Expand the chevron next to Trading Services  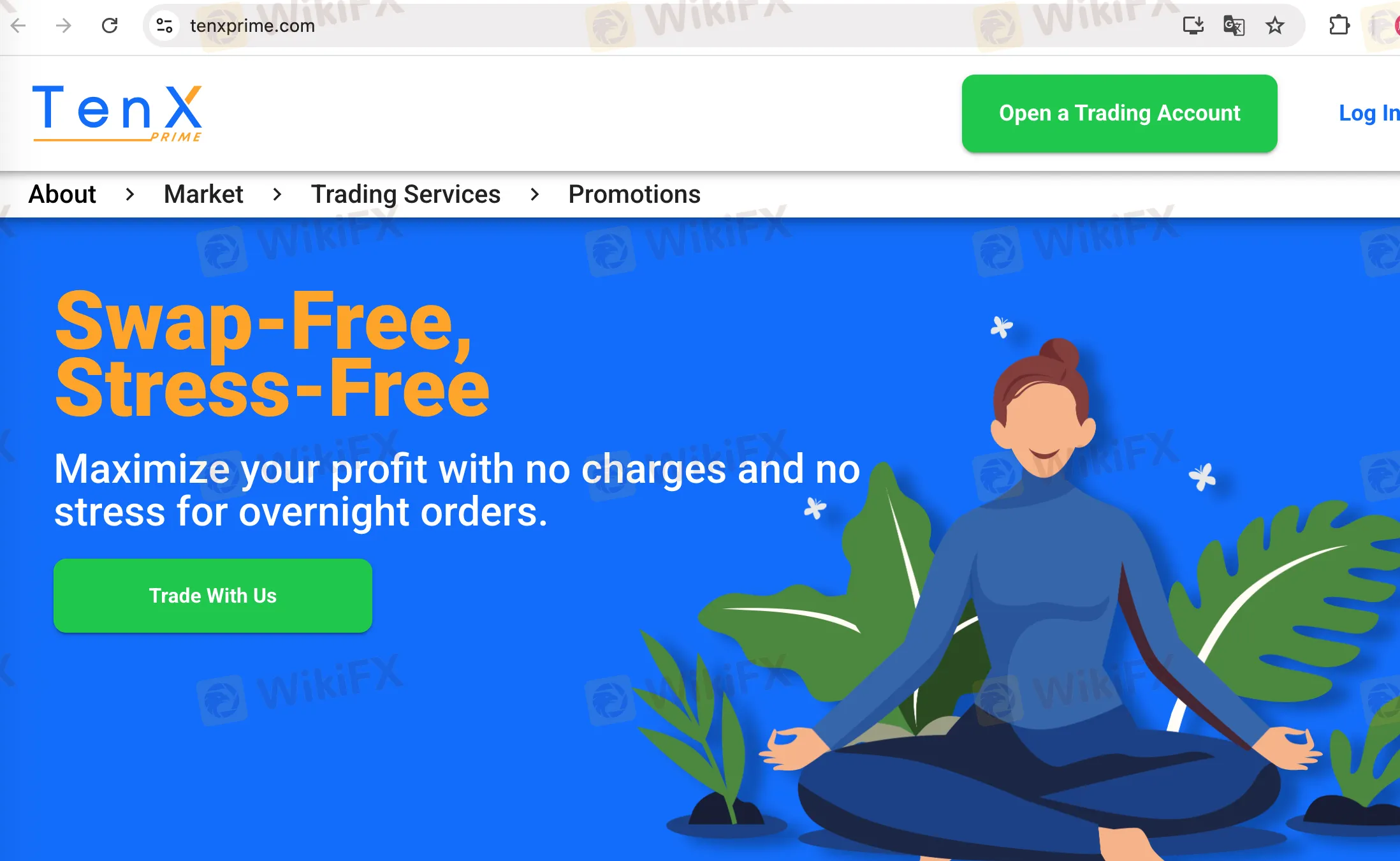pos(534,194)
